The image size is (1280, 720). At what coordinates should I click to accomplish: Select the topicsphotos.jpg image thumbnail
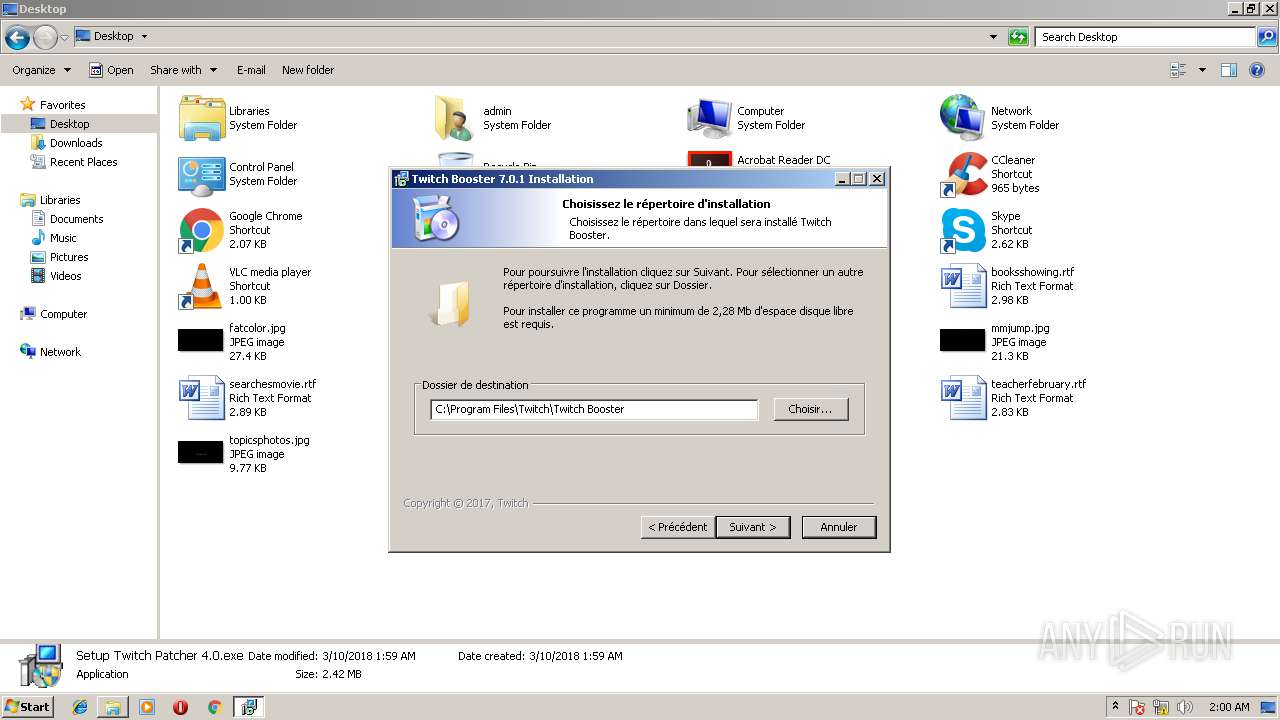point(201,453)
